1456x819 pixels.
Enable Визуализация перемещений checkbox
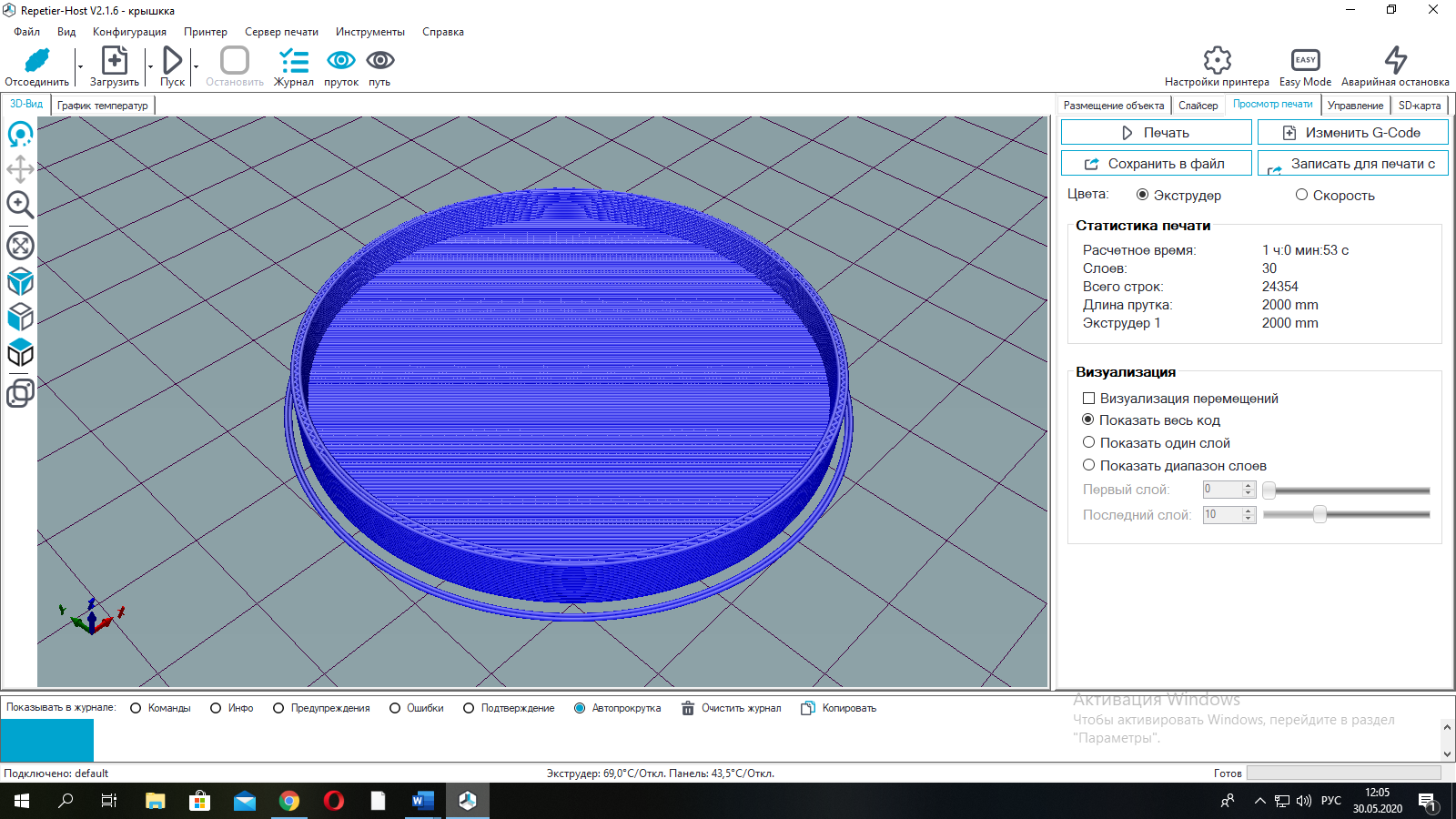point(1088,399)
